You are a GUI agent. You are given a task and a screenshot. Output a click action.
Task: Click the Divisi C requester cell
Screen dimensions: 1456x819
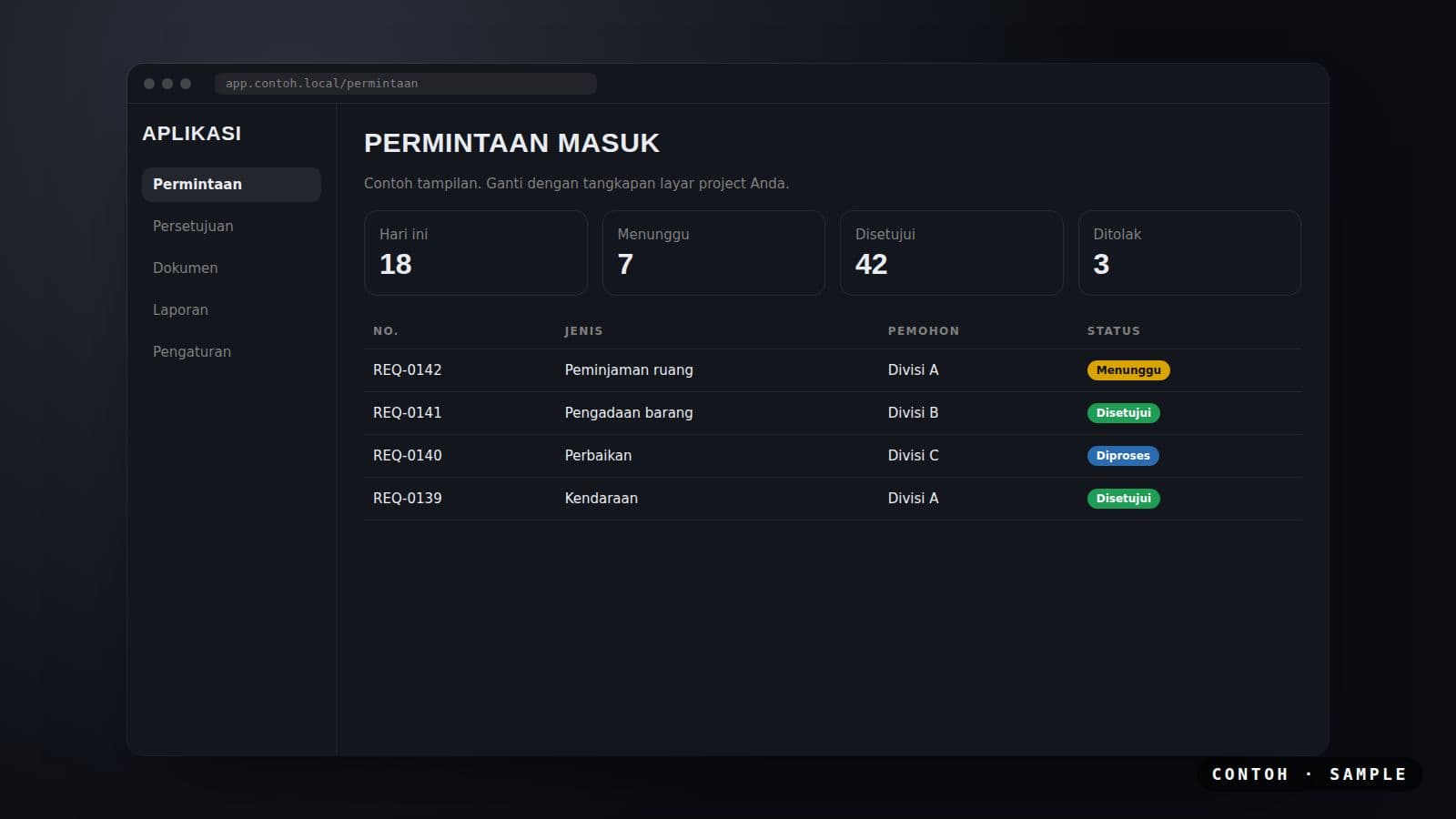(914, 456)
